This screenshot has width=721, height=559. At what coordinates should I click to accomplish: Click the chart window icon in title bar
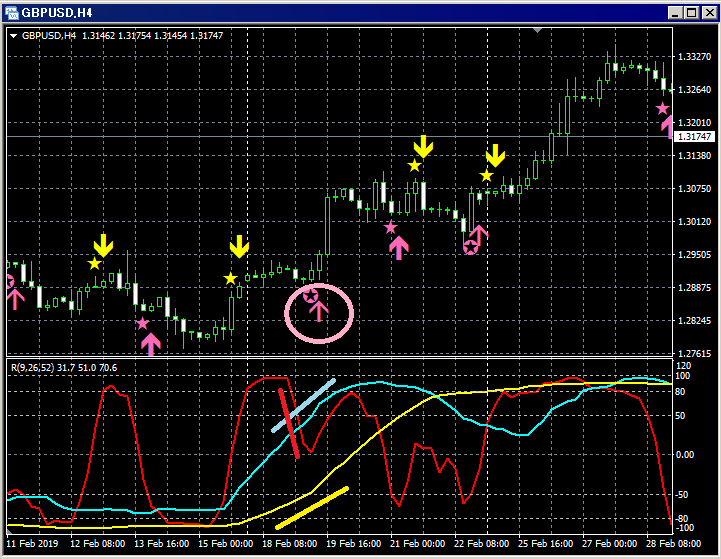click(11, 12)
